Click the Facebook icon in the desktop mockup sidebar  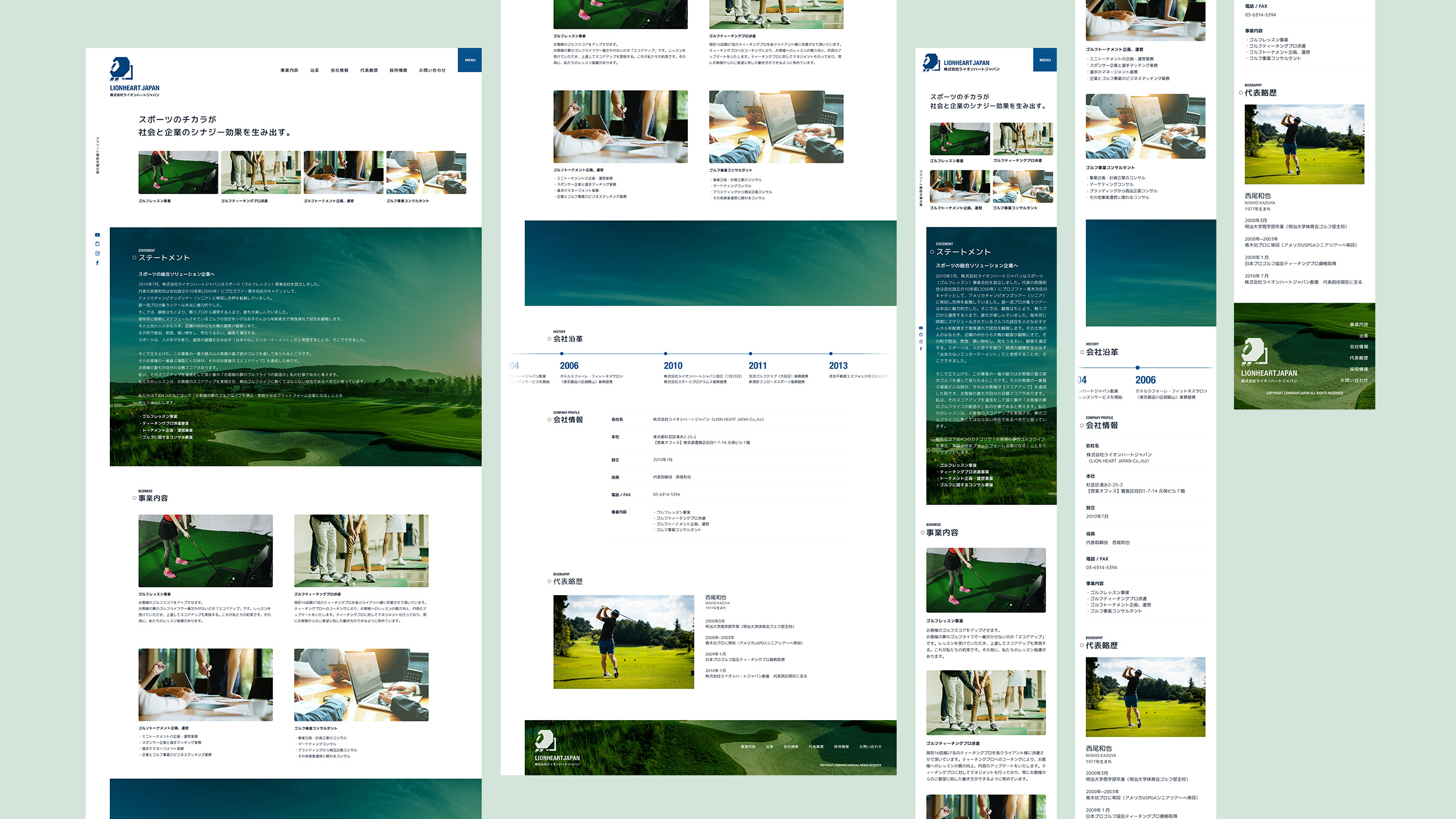click(97, 263)
